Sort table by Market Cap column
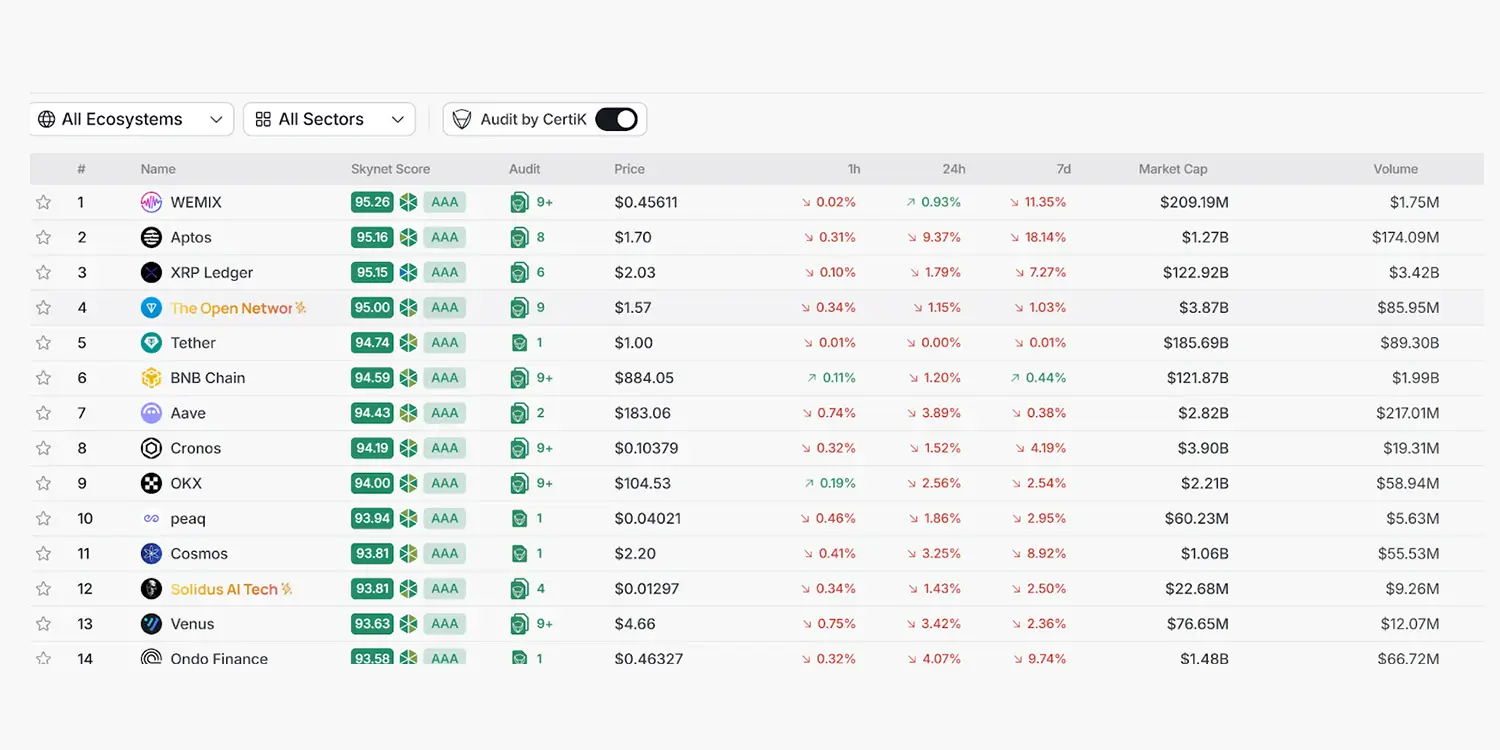This screenshot has height=750, width=1500. 1172,169
